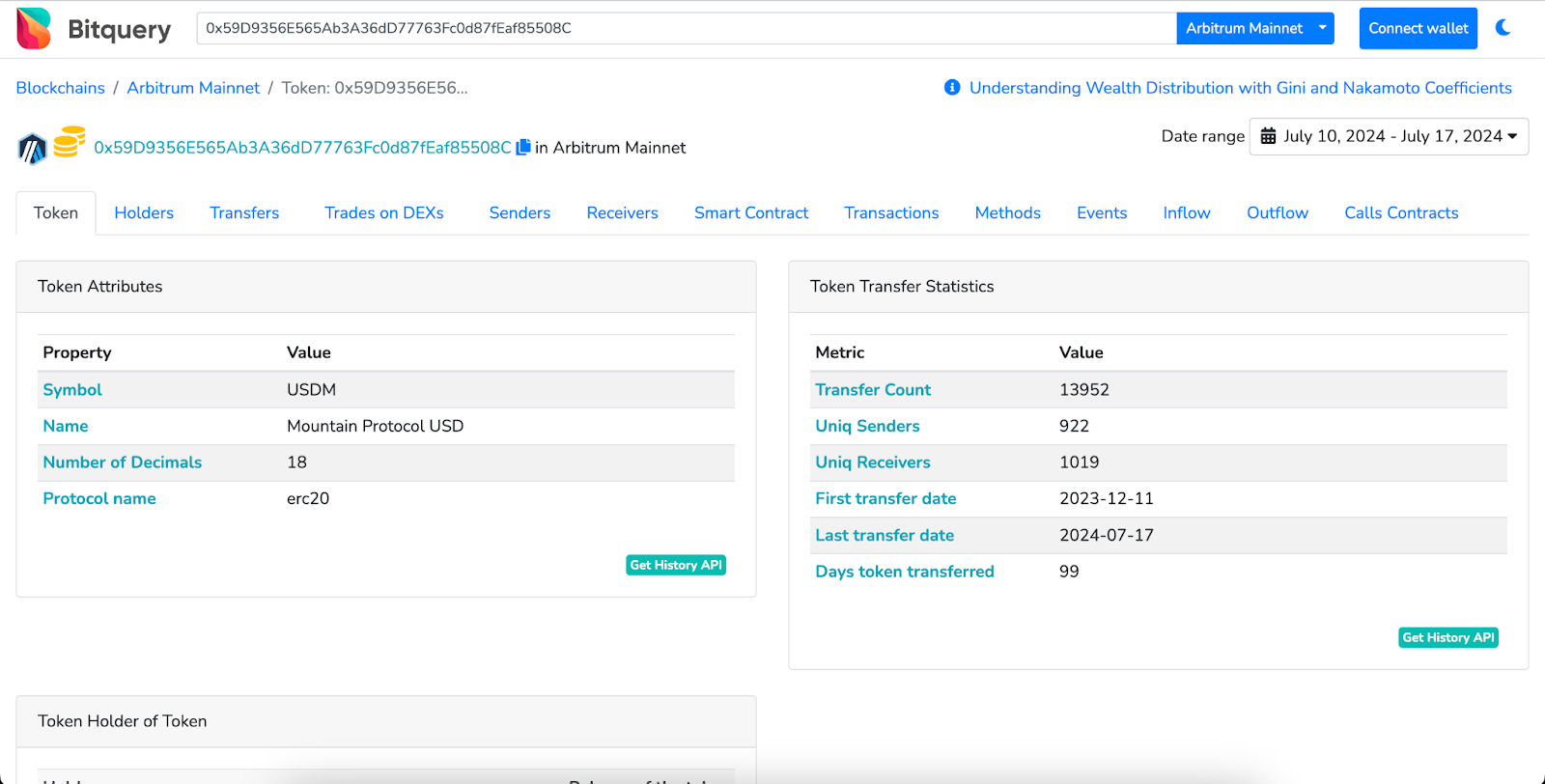Open Understanding Wealth Distribution article link
The height and width of the screenshot is (784, 1545).
[x=1240, y=88]
